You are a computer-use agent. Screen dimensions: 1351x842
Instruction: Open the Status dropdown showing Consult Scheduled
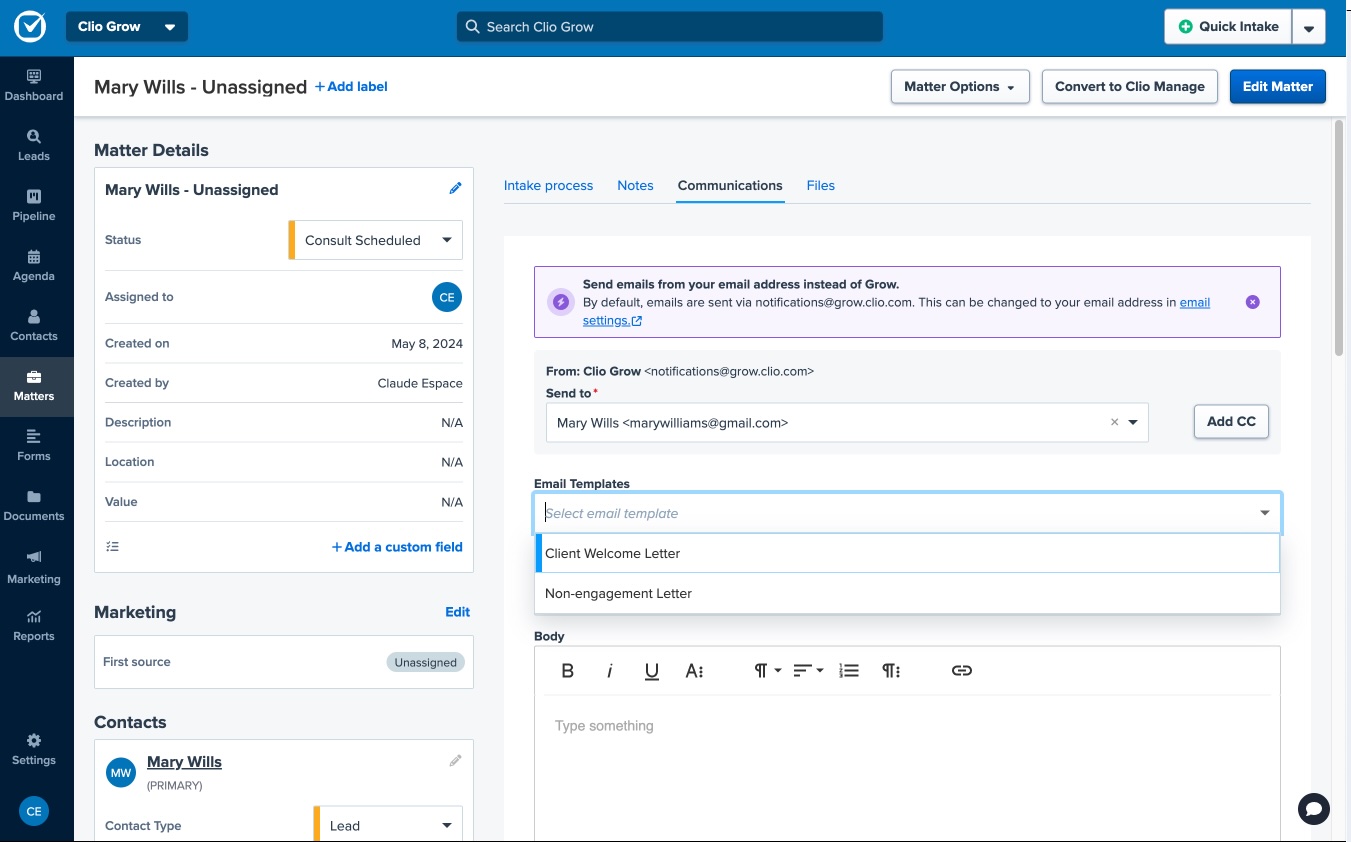377,240
